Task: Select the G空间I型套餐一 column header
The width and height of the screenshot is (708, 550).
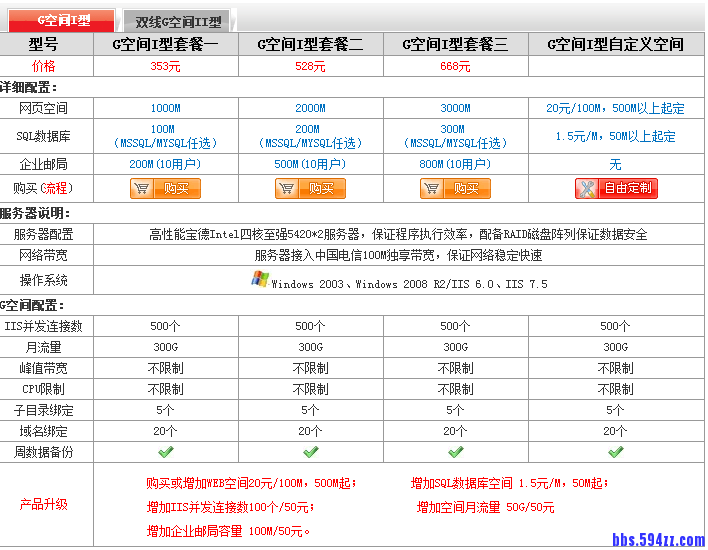Action: 165,44
